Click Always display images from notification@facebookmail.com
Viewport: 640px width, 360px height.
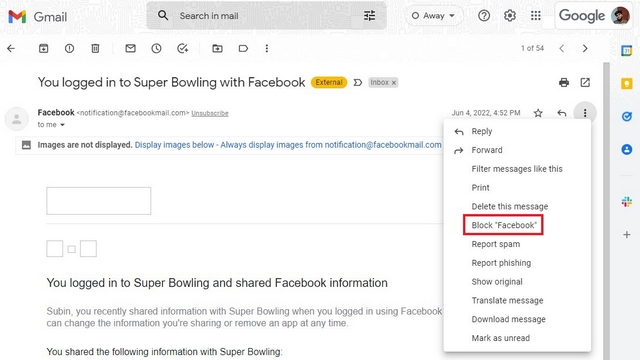(x=331, y=145)
